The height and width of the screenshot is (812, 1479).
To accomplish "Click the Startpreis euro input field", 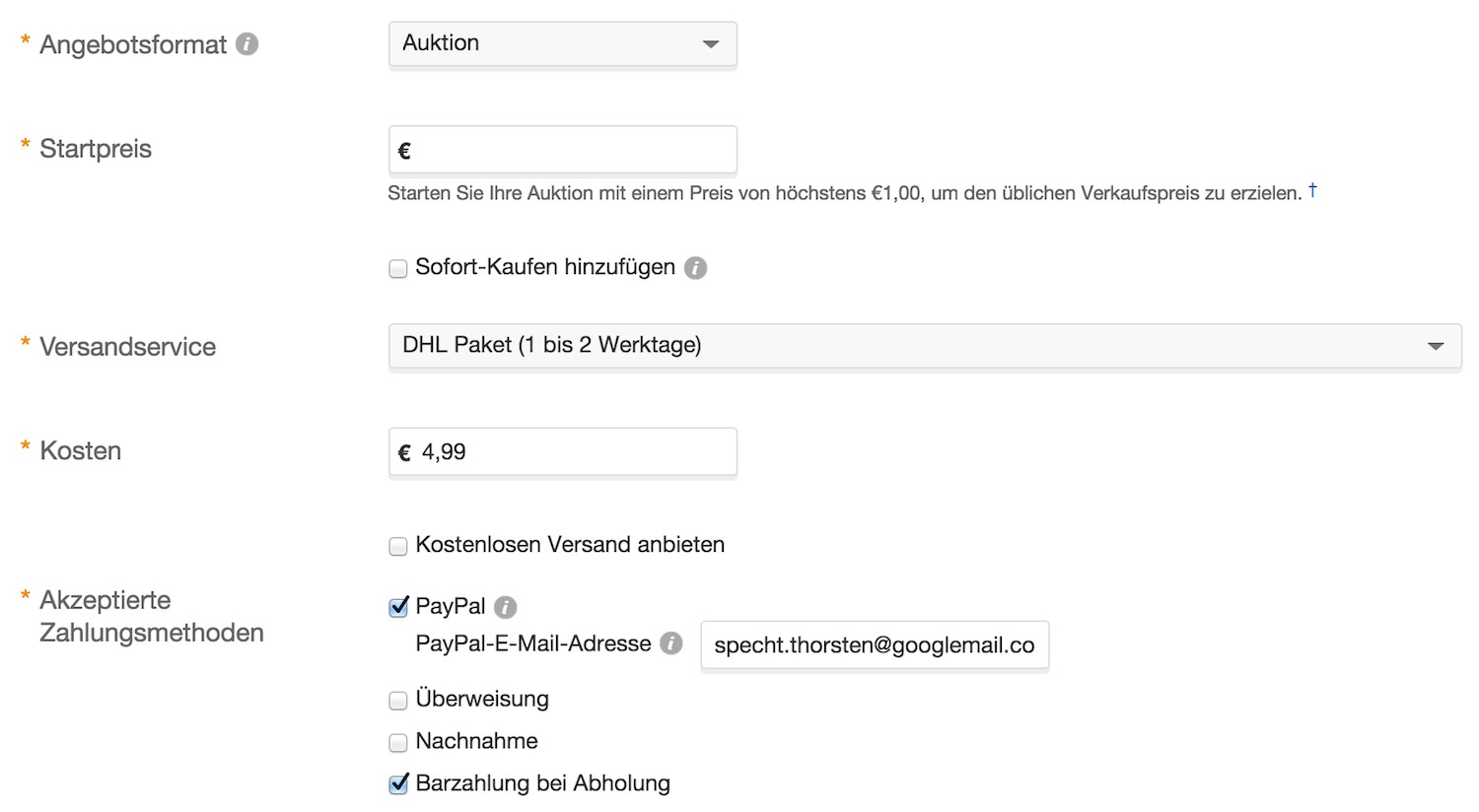I will (x=572, y=150).
